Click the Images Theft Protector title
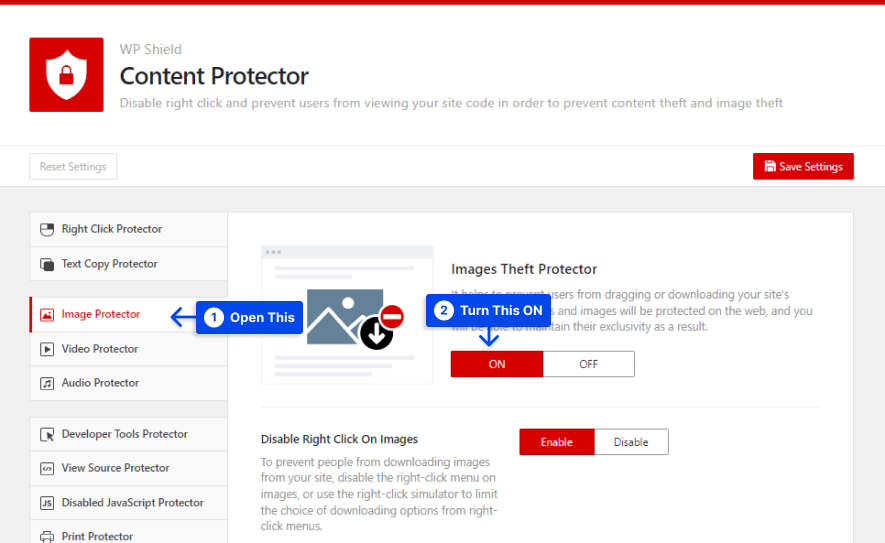 point(524,269)
